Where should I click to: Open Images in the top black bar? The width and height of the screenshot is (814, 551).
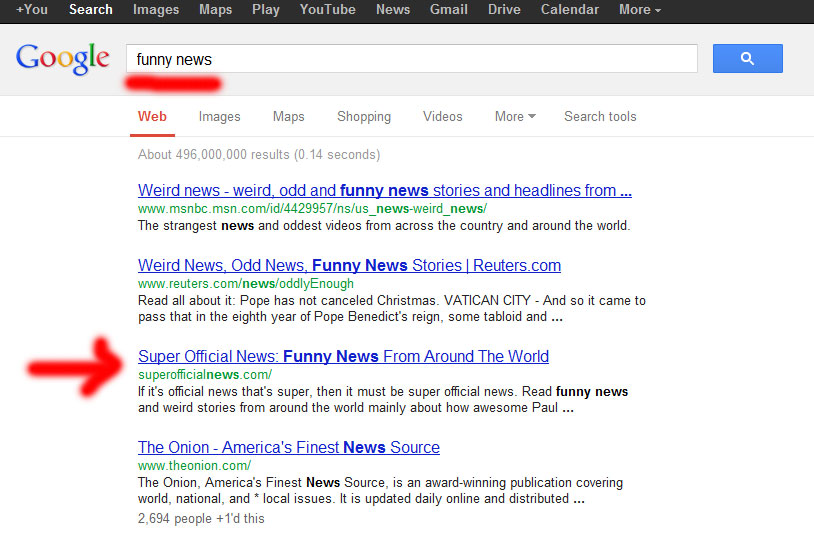(x=156, y=9)
